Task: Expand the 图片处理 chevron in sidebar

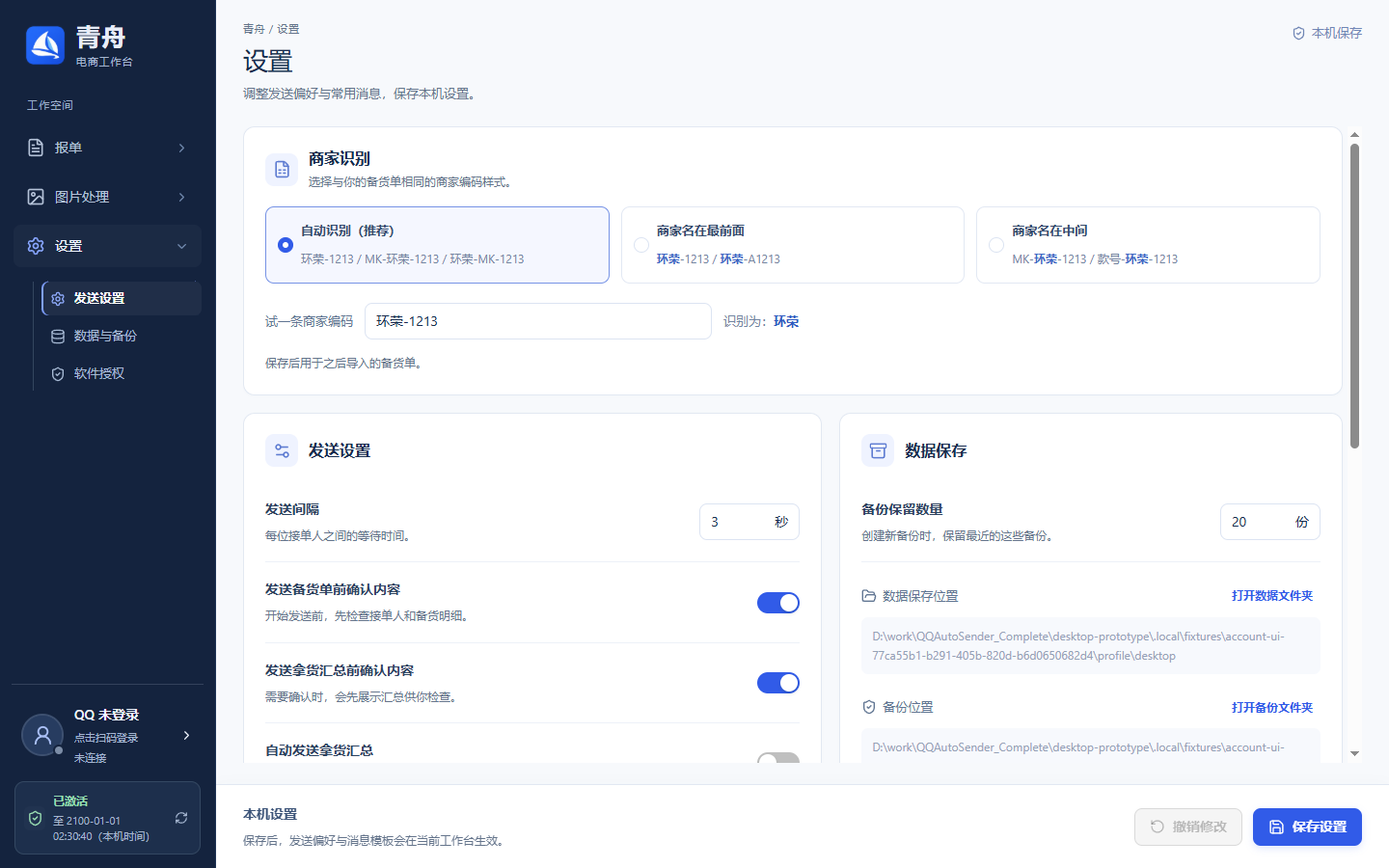Action: 181,197
